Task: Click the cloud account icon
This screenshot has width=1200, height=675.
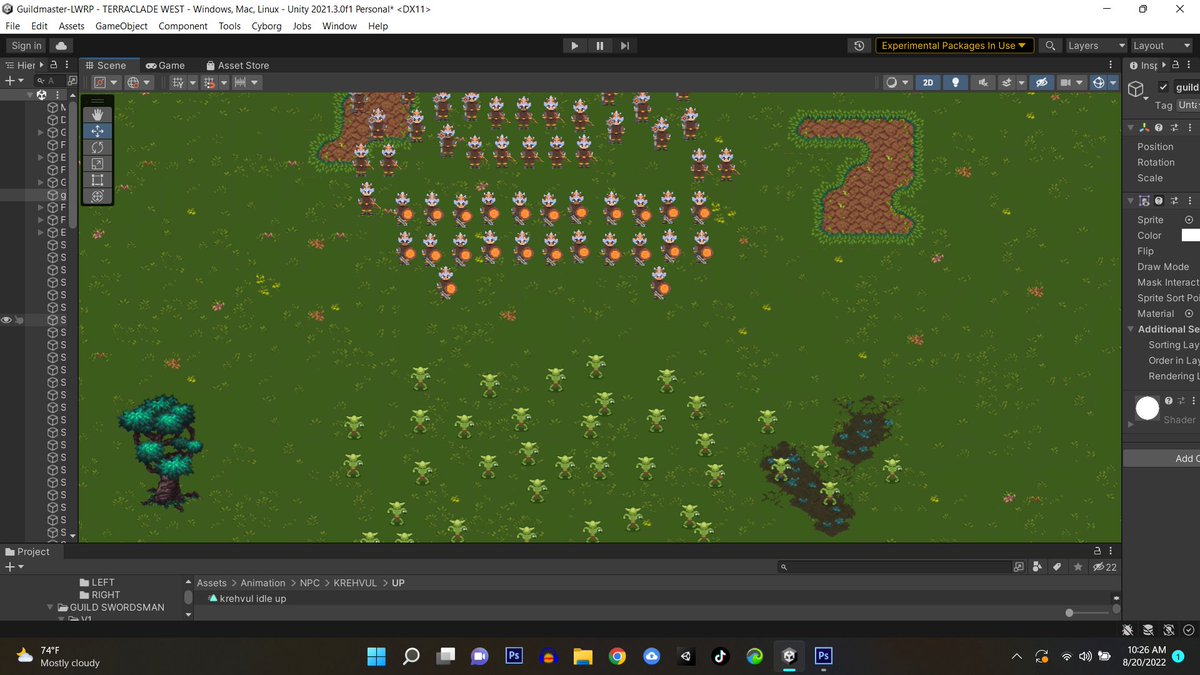Action: pos(62,45)
